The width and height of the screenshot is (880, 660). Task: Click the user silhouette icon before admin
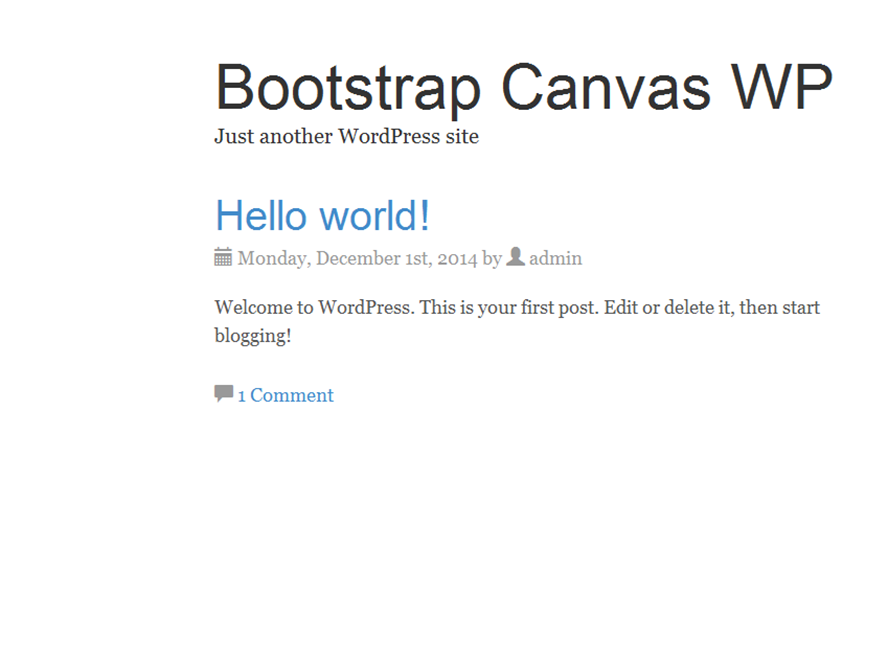tap(514, 256)
